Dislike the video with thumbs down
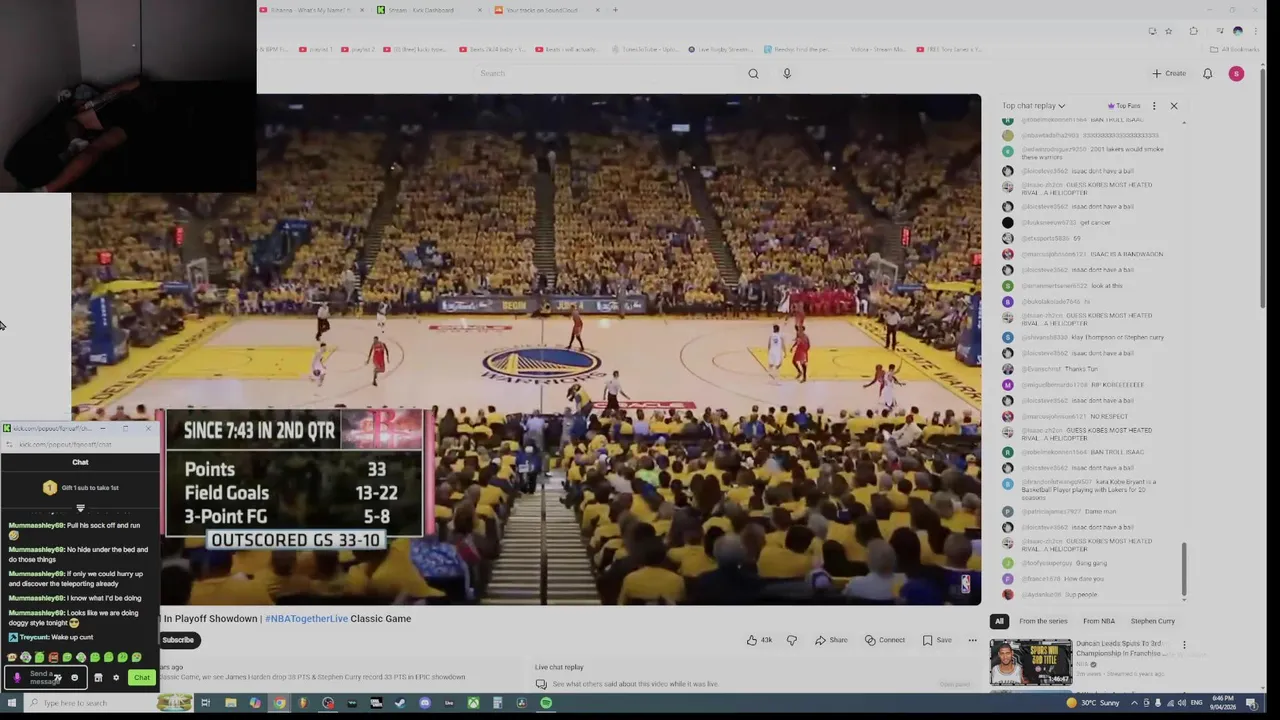1280x720 pixels. [x=791, y=640]
